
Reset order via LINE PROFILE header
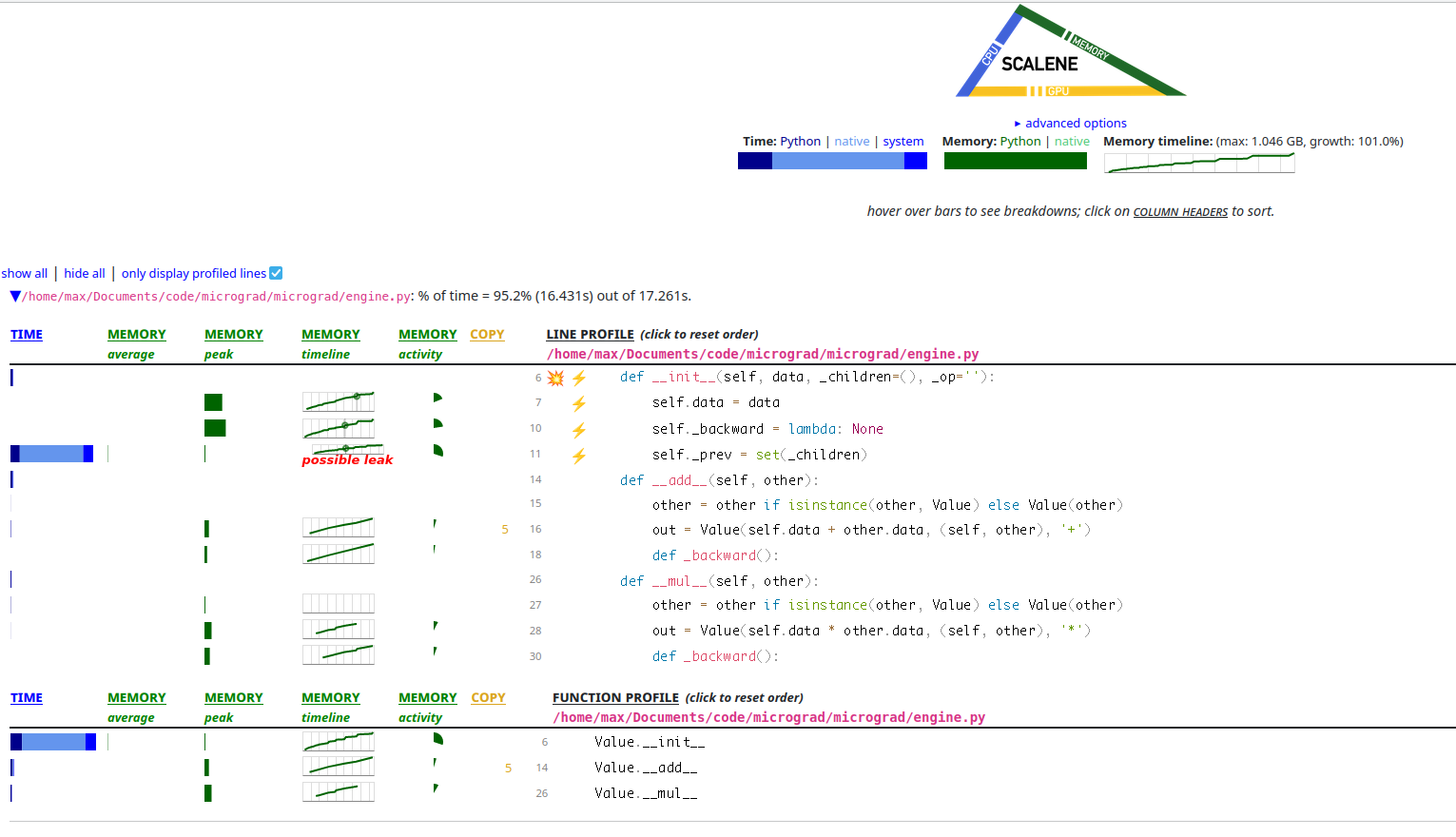[590, 335]
